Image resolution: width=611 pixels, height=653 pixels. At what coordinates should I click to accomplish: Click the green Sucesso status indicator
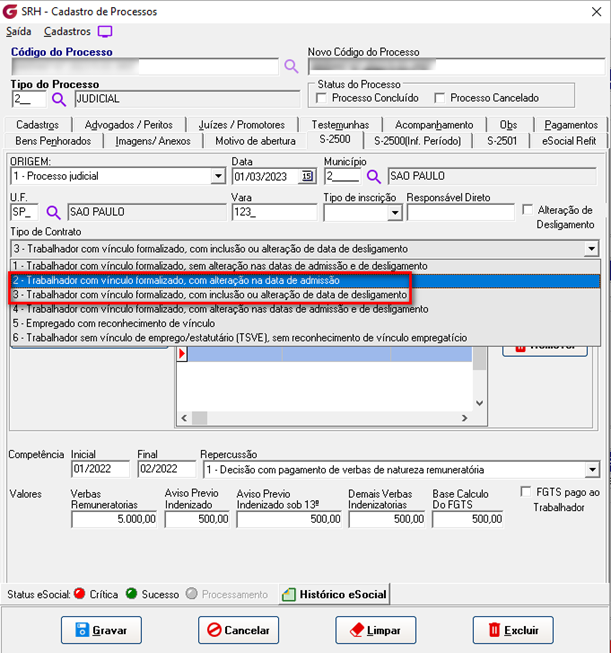pyautogui.click(x=132, y=594)
